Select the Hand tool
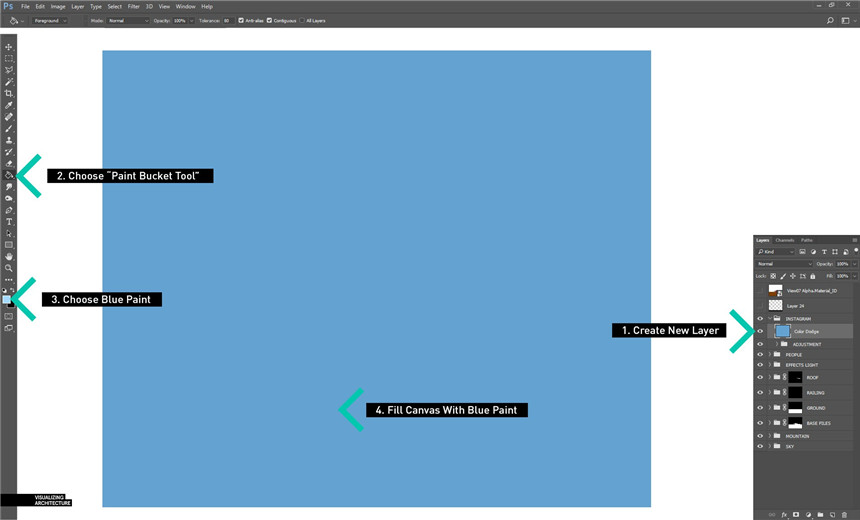The height and width of the screenshot is (520, 860). click(9, 256)
